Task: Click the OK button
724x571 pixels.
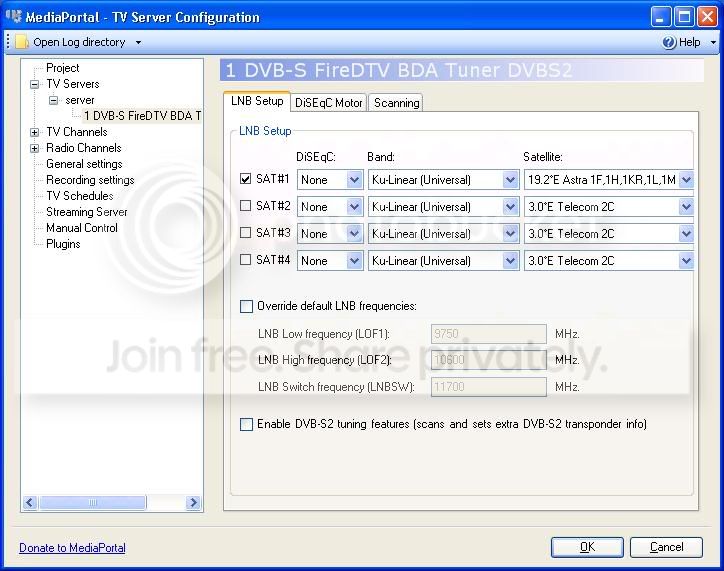Action: point(587,547)
